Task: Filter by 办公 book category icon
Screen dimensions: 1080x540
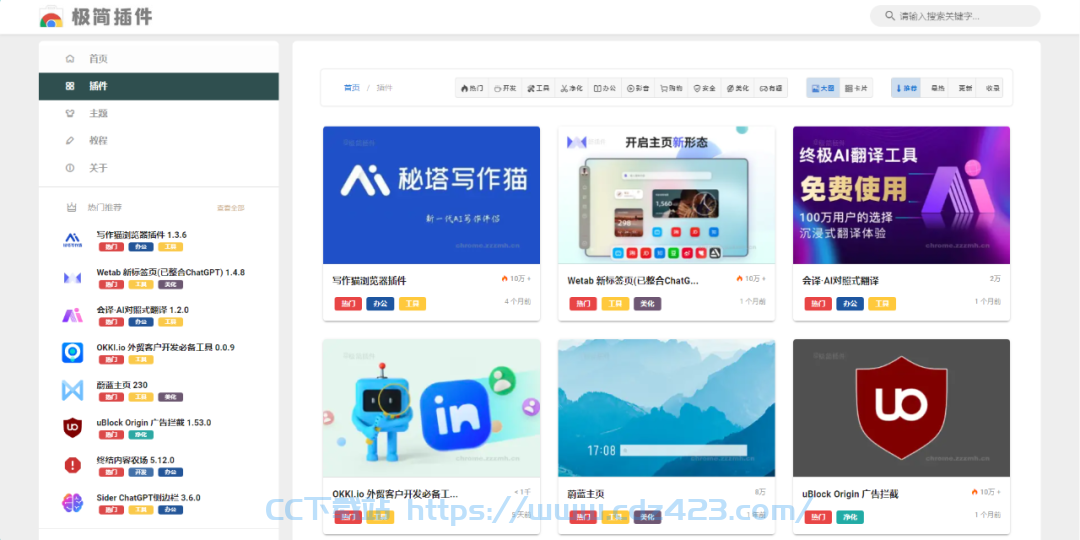Action: coord(605,88)
